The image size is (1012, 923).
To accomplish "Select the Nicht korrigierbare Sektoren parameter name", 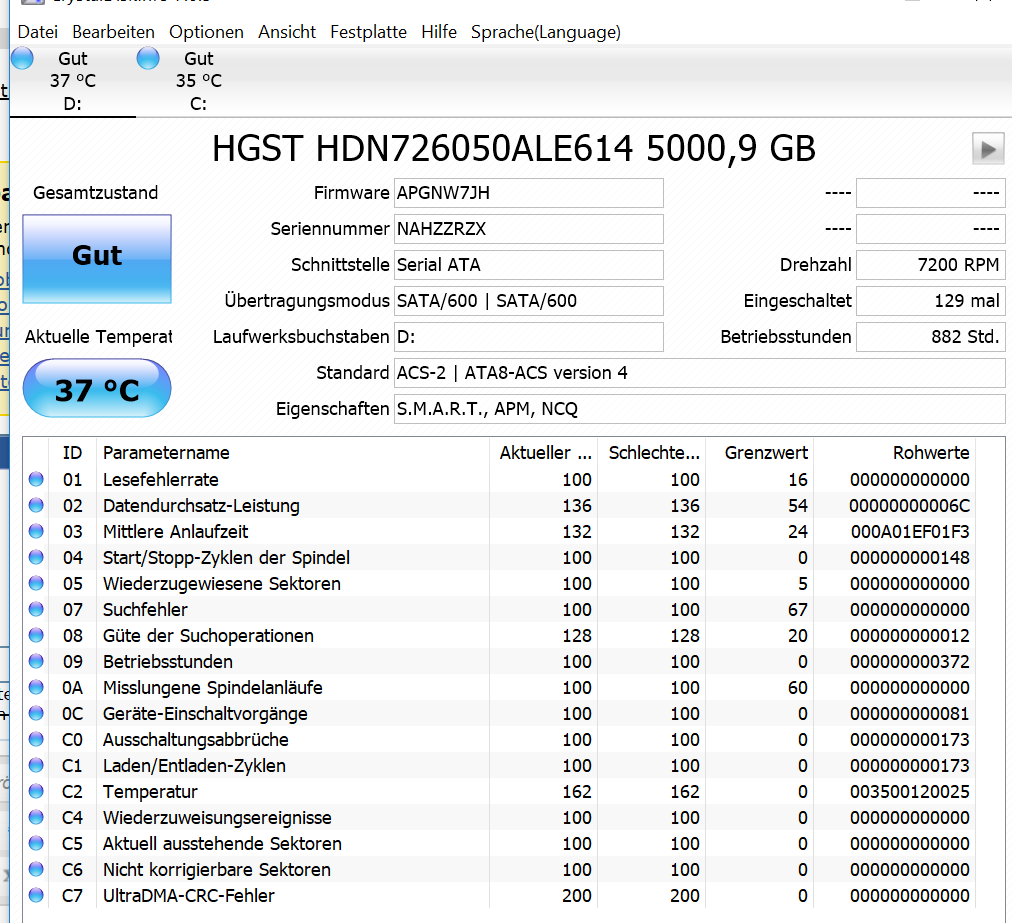I will point(217,870).
